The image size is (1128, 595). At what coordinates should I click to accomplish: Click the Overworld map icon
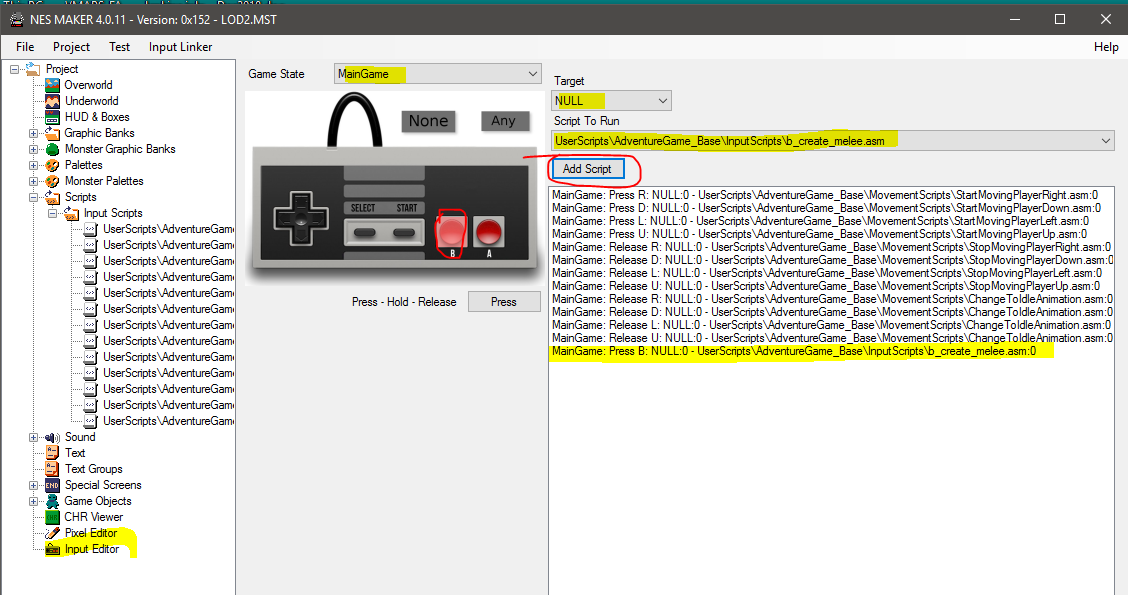[x=53, y=85]
